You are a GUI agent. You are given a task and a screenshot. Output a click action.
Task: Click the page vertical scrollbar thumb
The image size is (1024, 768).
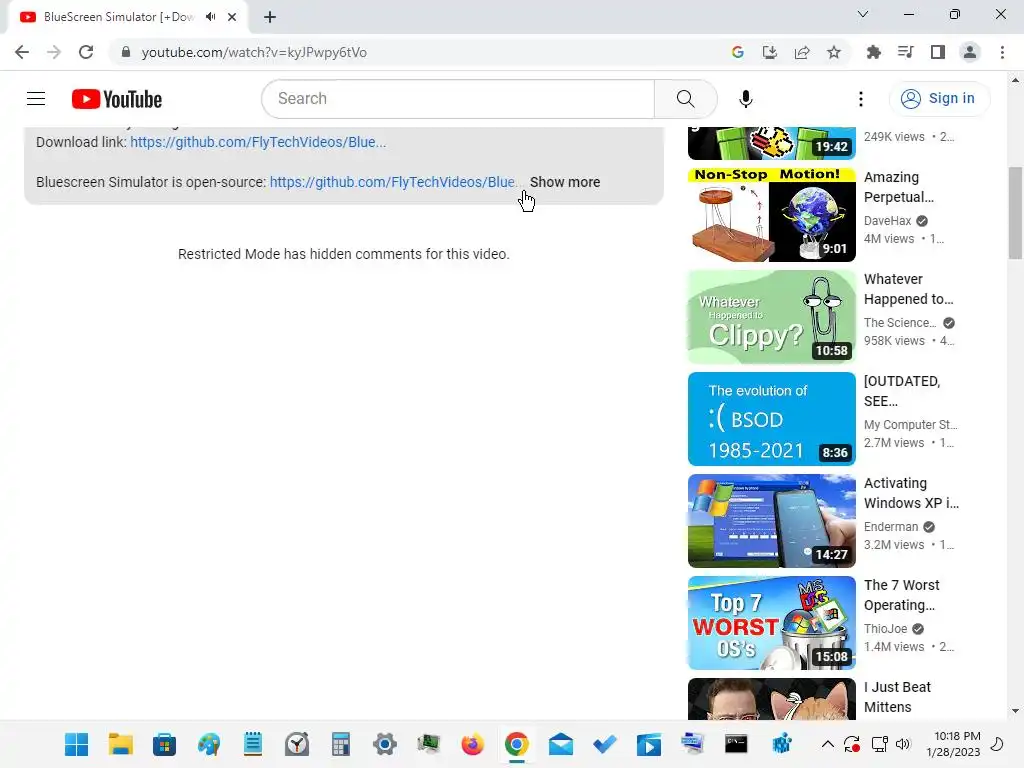pos(1014,213)
